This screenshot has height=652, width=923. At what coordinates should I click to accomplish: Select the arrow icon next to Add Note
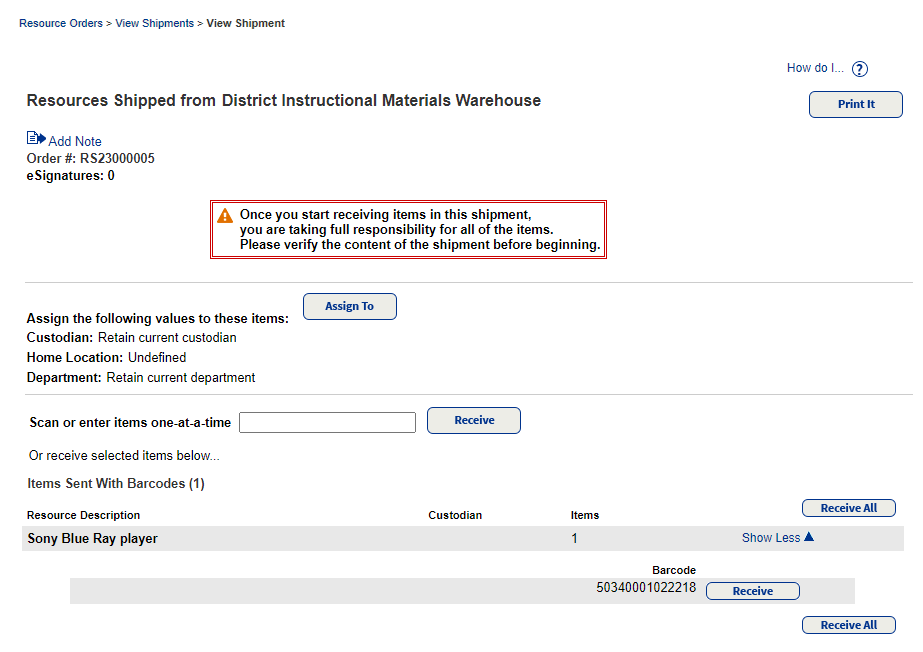[40, 140]
